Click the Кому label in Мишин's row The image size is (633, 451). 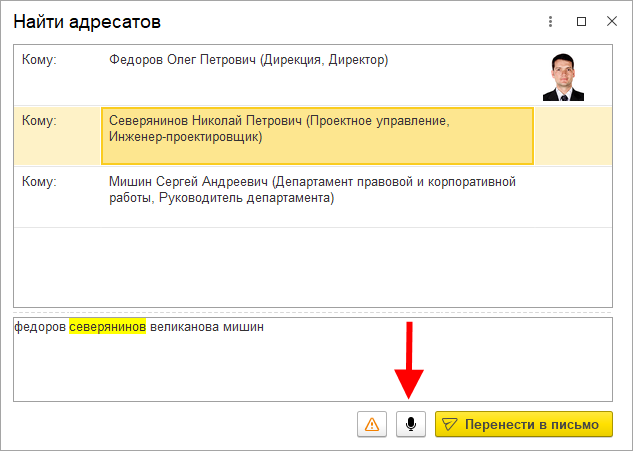(39, 182)
